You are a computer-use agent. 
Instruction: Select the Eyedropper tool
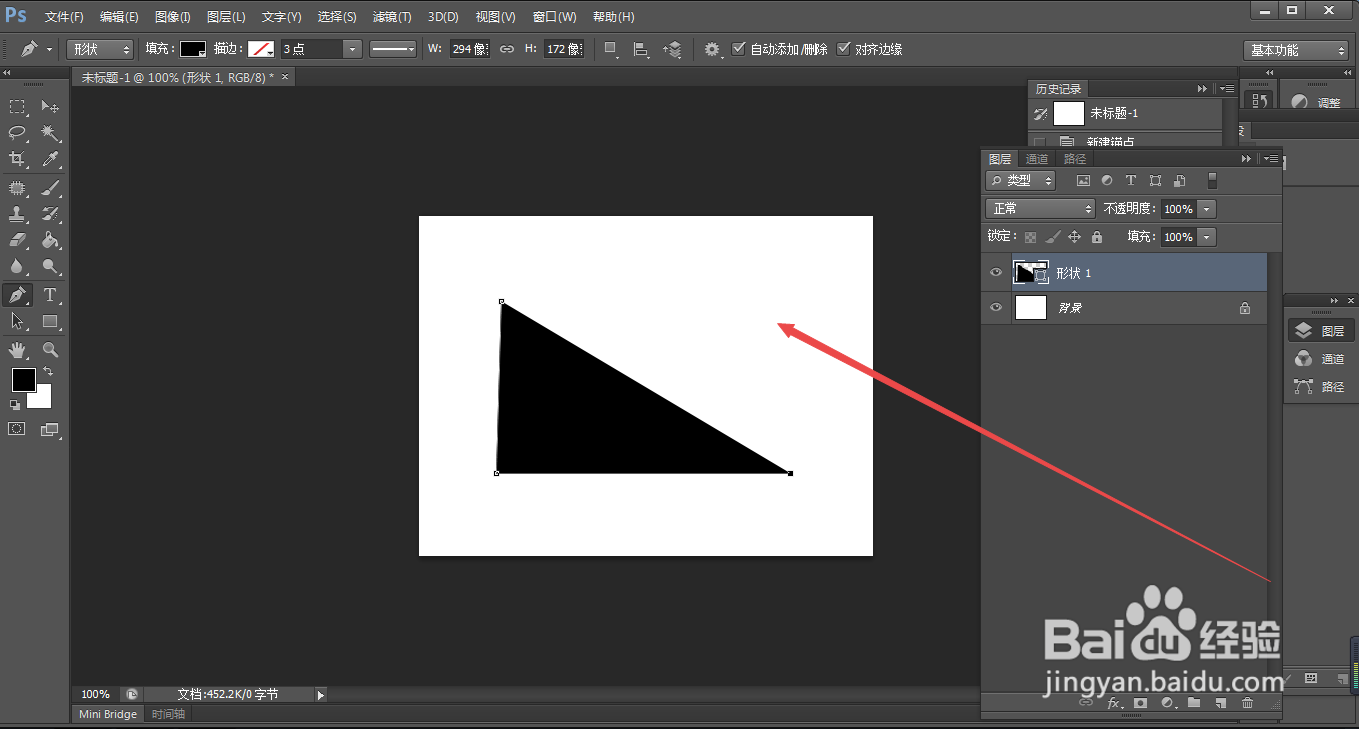coord(50,159)
